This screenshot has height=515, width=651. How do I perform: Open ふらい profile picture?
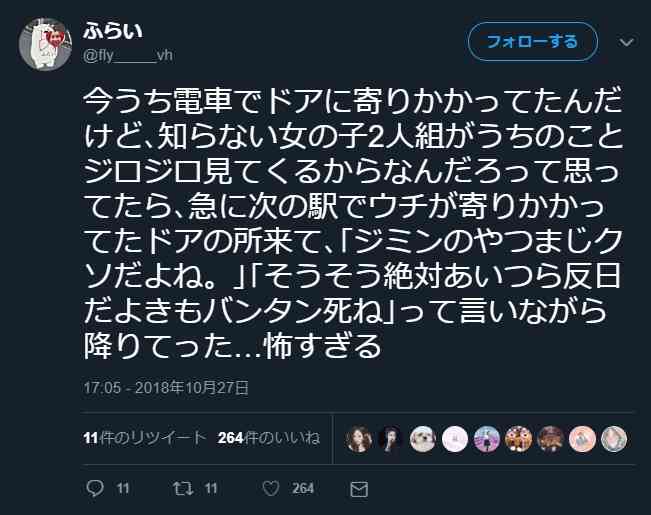point(45,44)
